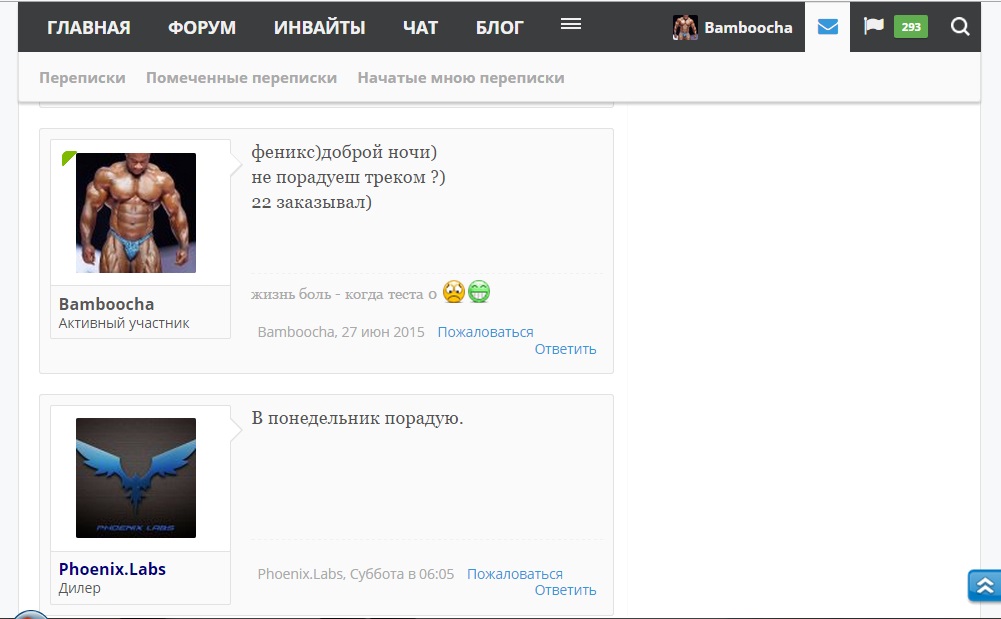1001x619 pixels.
Task: Click the 293 notifications badge
Action: (910, 27)
